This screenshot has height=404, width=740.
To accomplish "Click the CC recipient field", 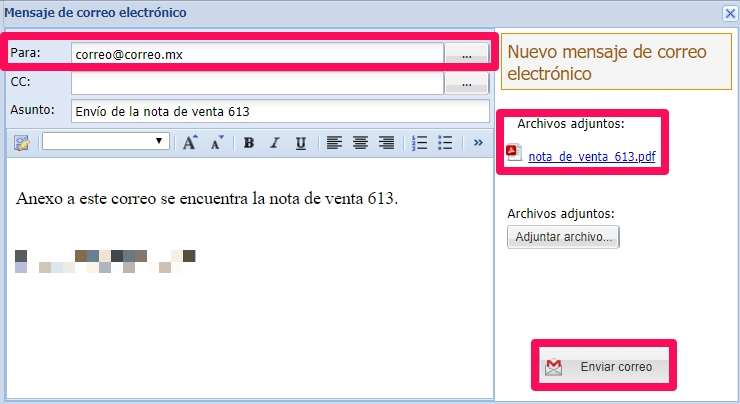I will tap(257, 83).
